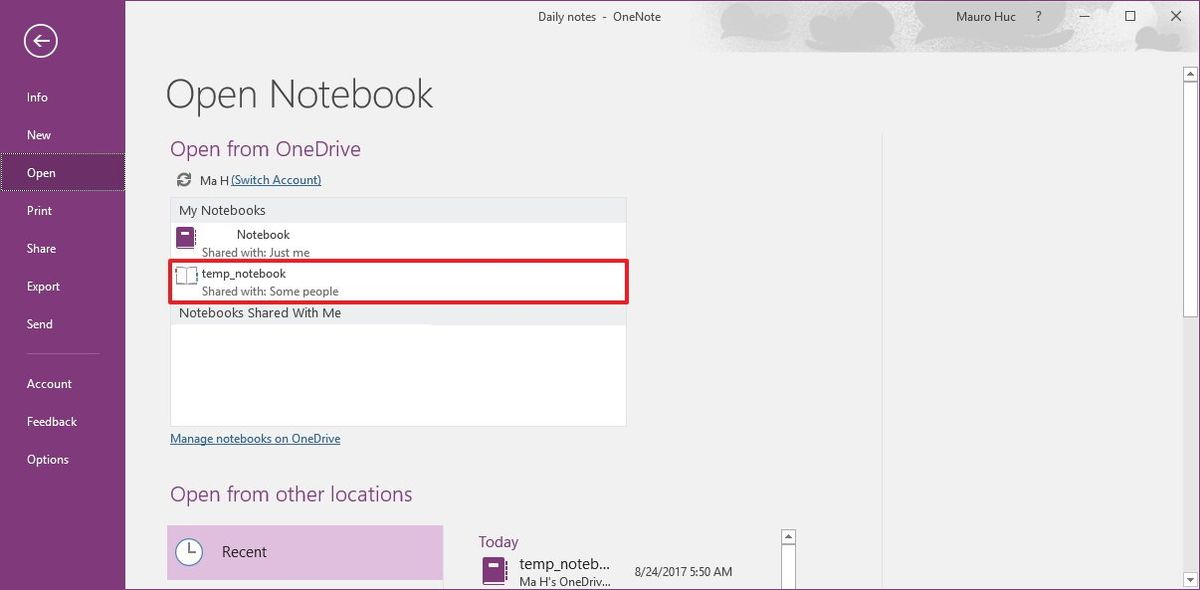Refresh the OneDrive account with the sync icon

(183, 180)
